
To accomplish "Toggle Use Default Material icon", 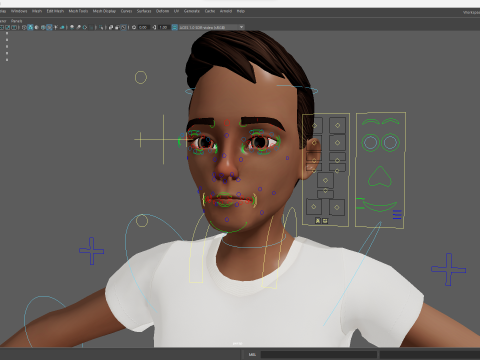I will pos(37,27).
